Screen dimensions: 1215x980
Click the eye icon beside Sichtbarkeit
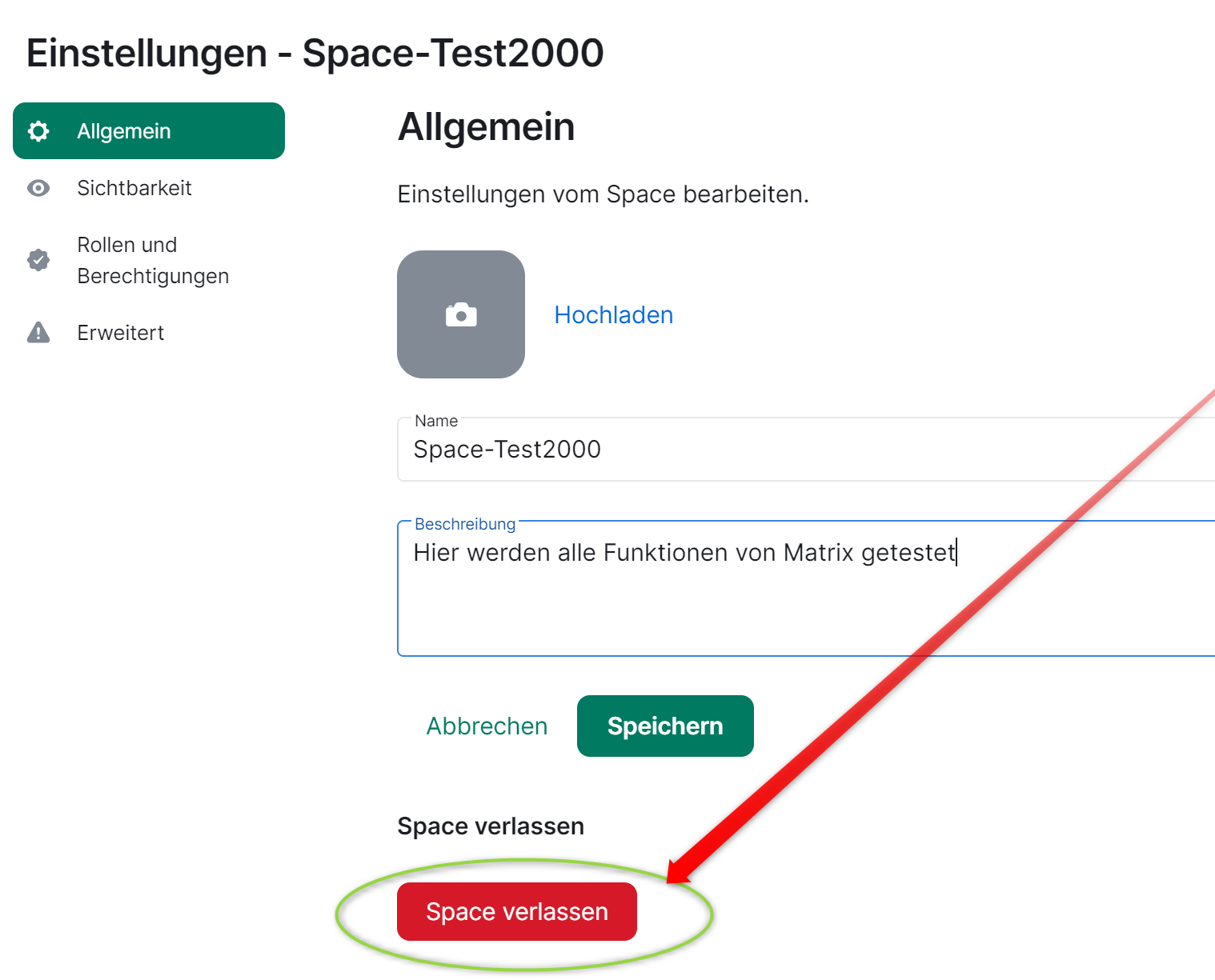[x=38, y=188]
